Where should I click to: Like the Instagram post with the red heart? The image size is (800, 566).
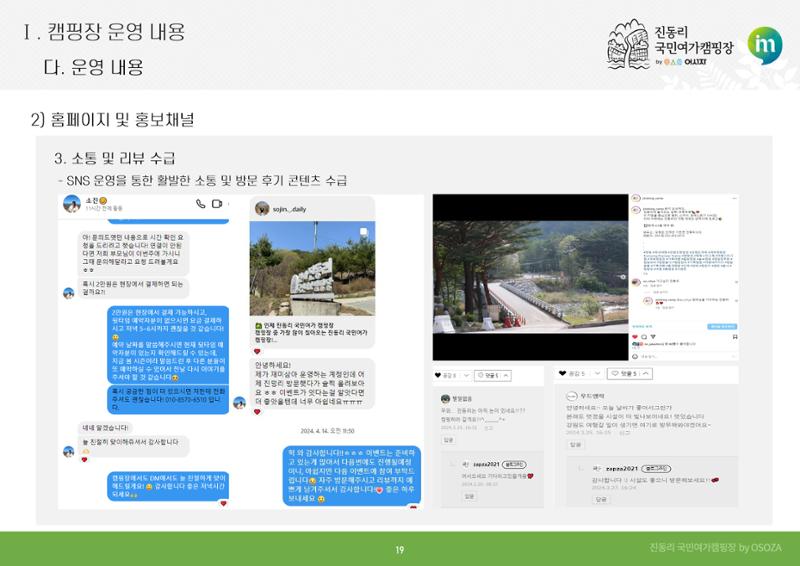coord(635,337)
